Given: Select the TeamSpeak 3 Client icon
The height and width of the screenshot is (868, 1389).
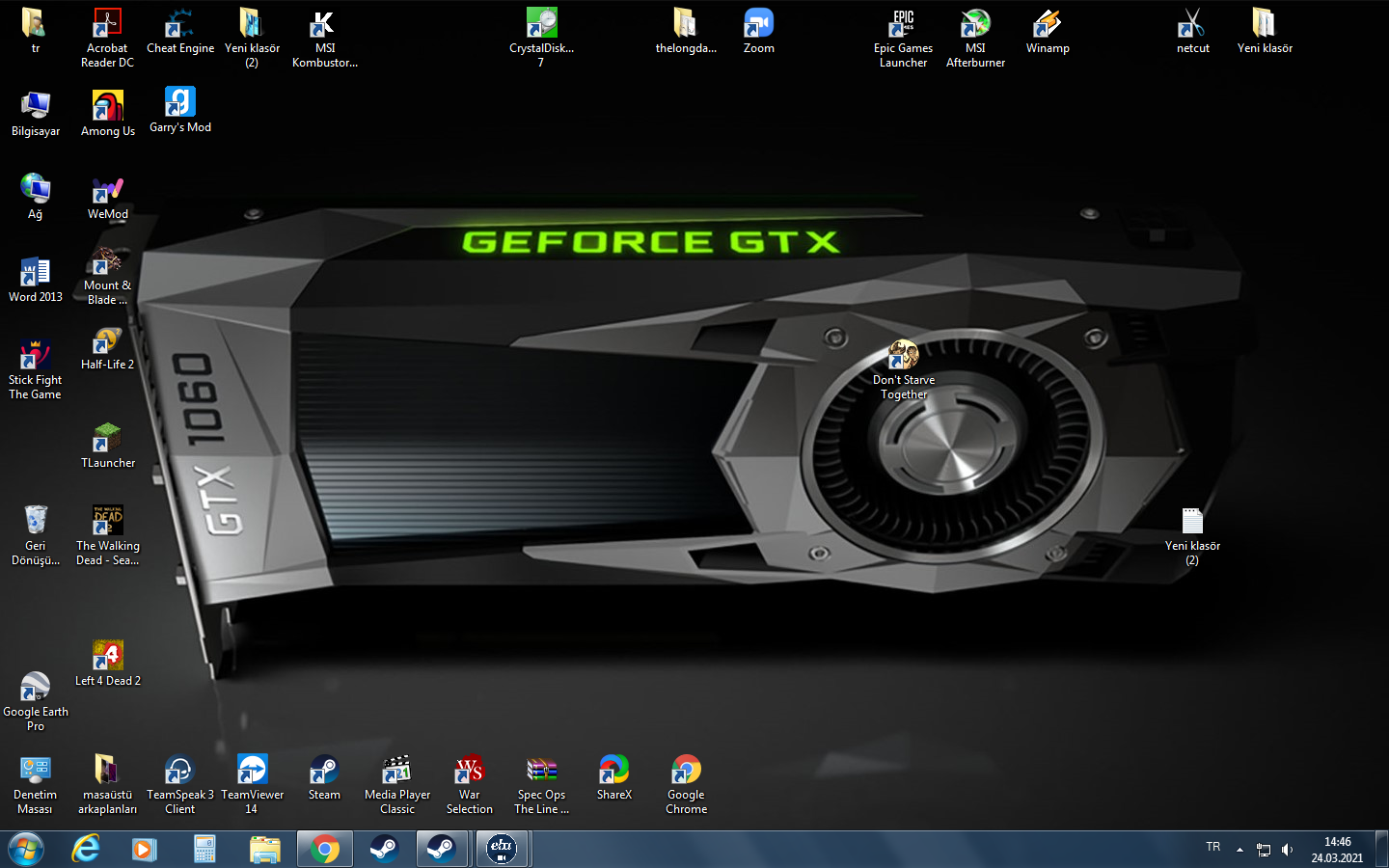Looking at the screenshot, I should 179,772.
